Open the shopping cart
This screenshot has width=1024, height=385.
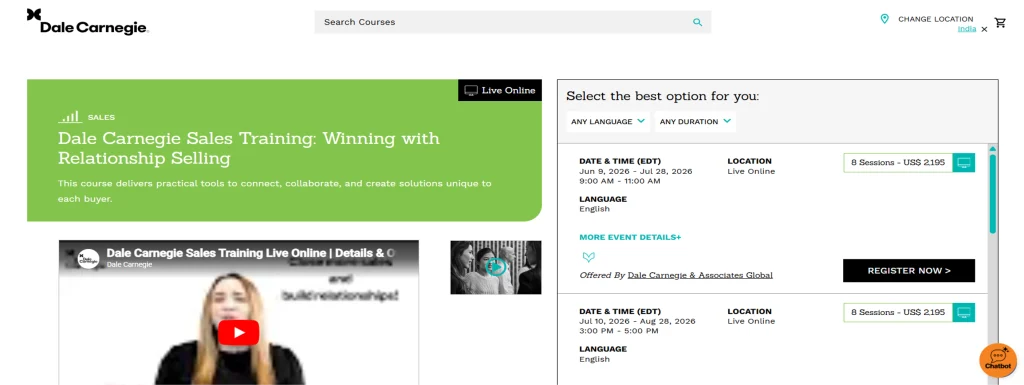[1000, 23]
